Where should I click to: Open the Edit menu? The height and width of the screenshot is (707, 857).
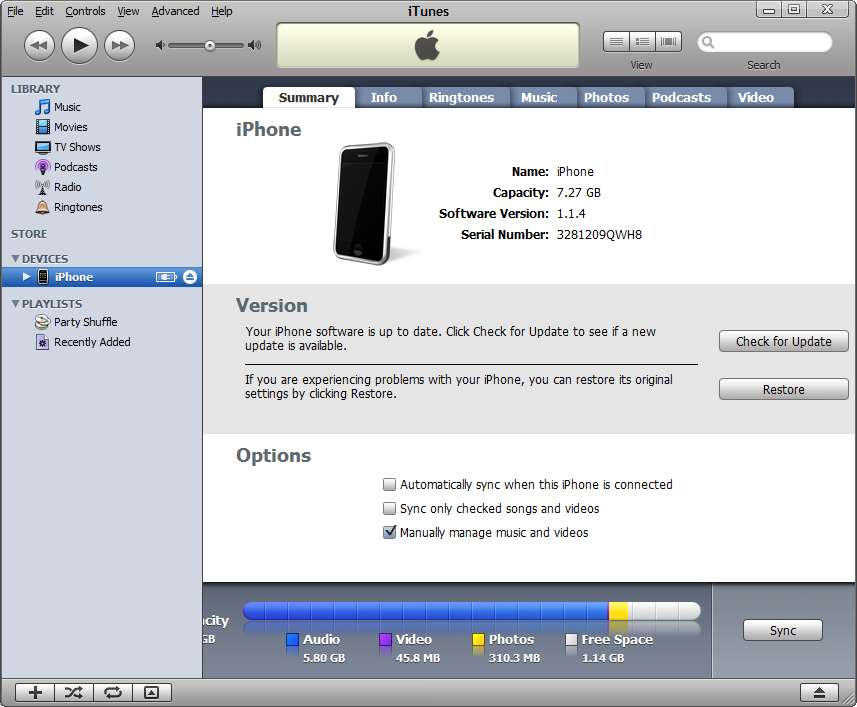pos(44,11)
